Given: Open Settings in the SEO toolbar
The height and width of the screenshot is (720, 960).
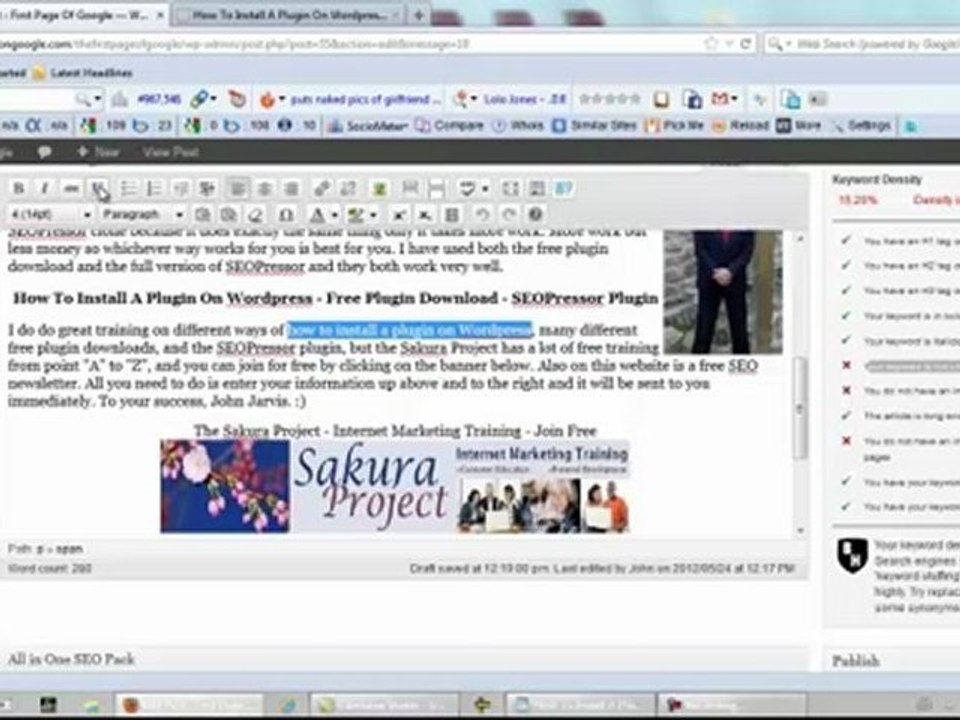Looking at the screenshot, I should click(x=861, y=126).
